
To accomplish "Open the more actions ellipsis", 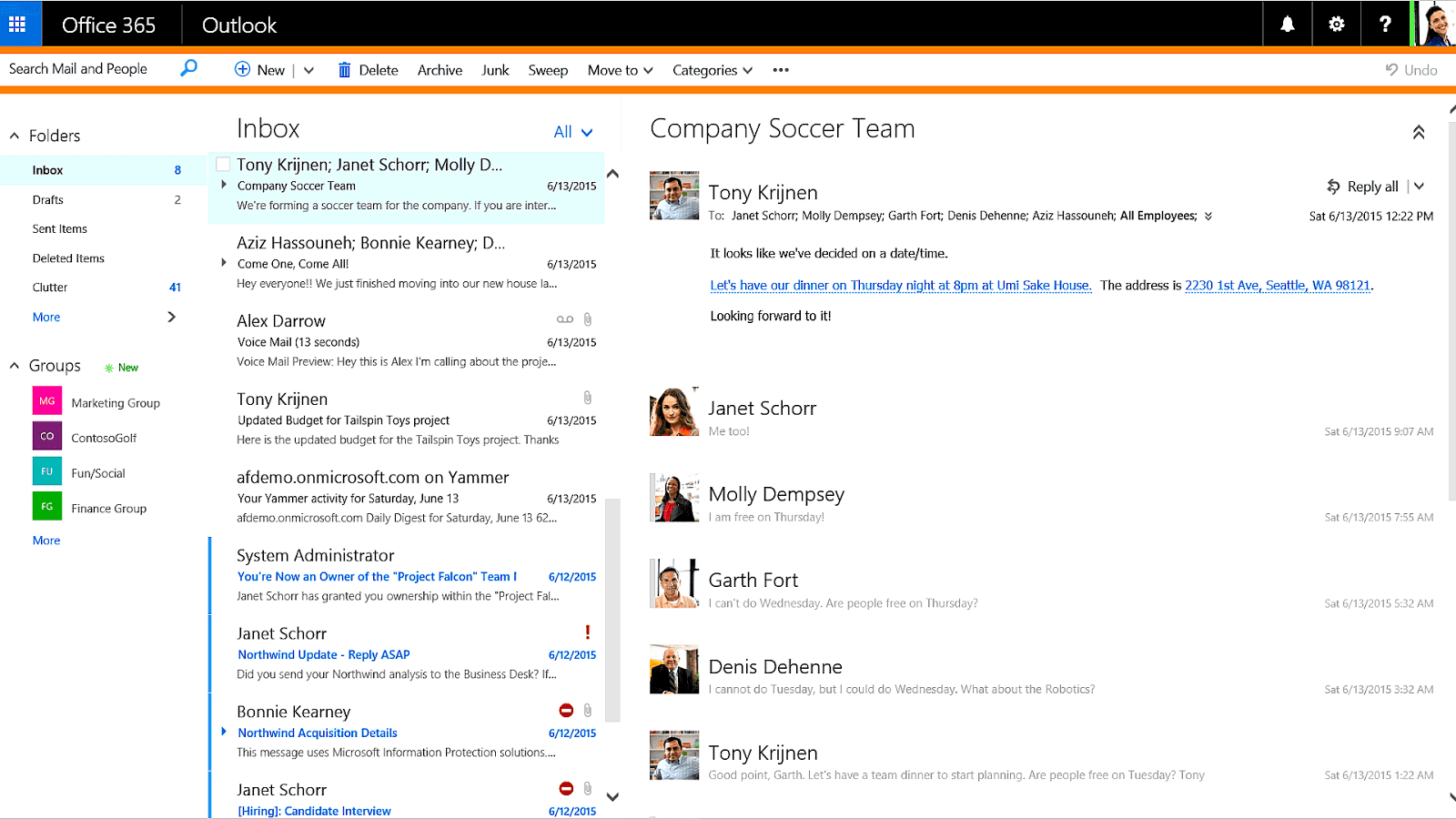I will (x=781, y=70).
